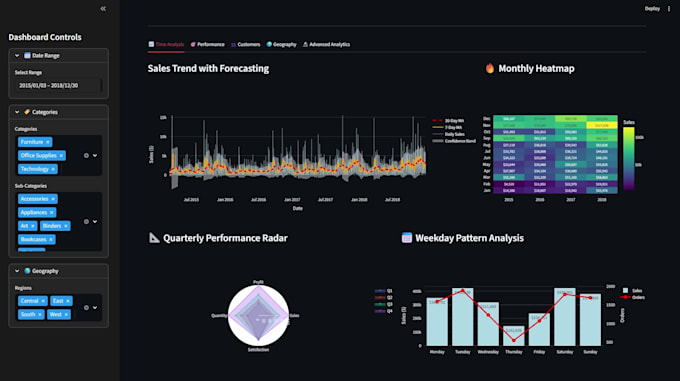Image resolution: width=680 pixels, height=381 pixels.
Task: Click the Wednesday sales bar
Action: pyautogui.click(x=488, y=324)
